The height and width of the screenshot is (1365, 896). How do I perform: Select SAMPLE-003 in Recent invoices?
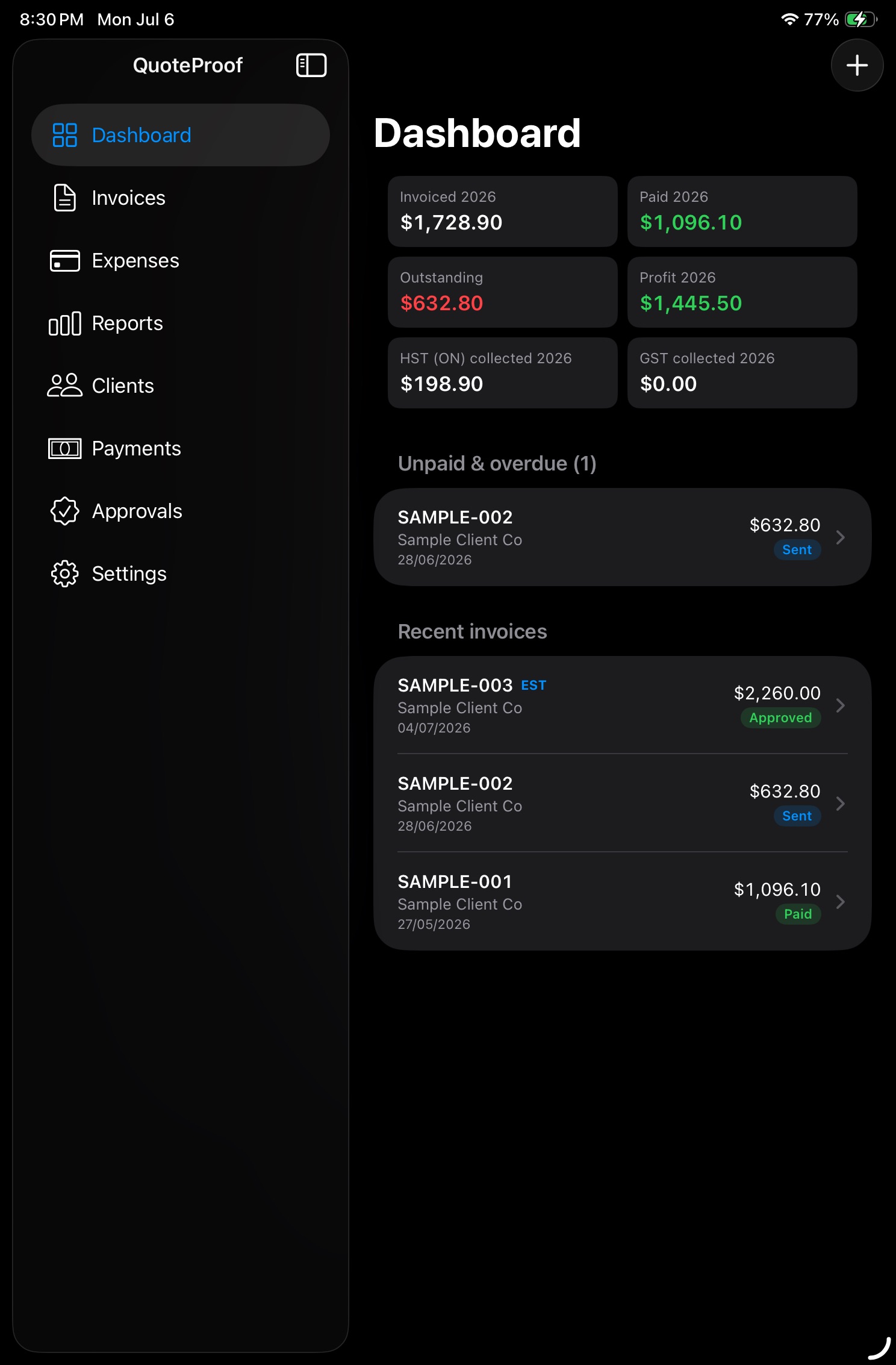(x=623, y=705)
